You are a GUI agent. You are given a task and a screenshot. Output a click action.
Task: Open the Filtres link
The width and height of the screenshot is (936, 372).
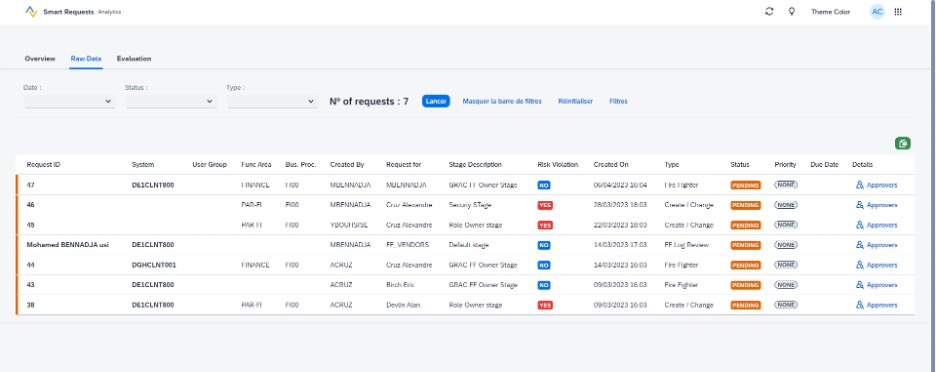click(618, 102)
